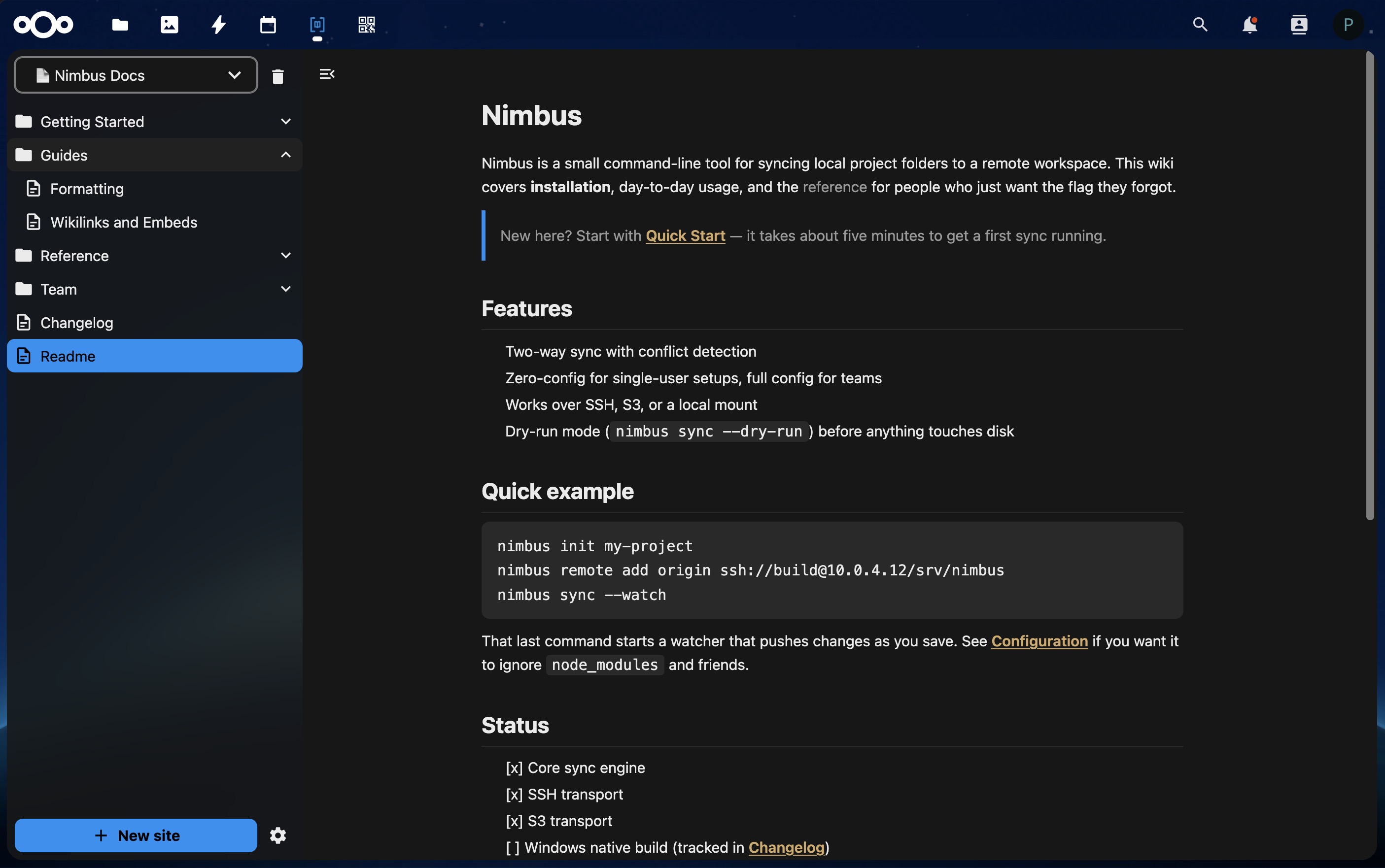Click the Reference folder icon

pyautogui.click(x=24, y=256)
